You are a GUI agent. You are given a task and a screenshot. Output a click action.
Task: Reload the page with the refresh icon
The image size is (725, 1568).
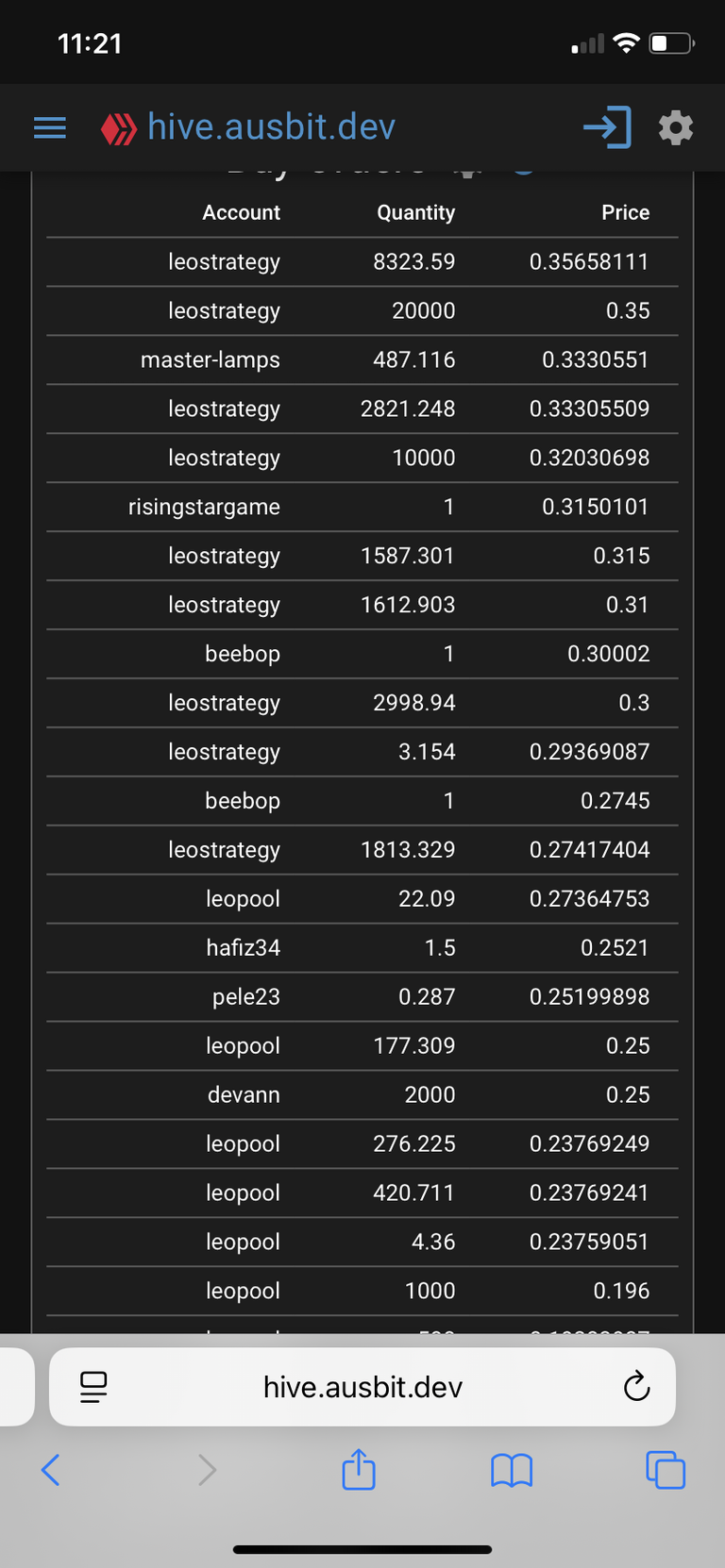tap(637, 1386)
